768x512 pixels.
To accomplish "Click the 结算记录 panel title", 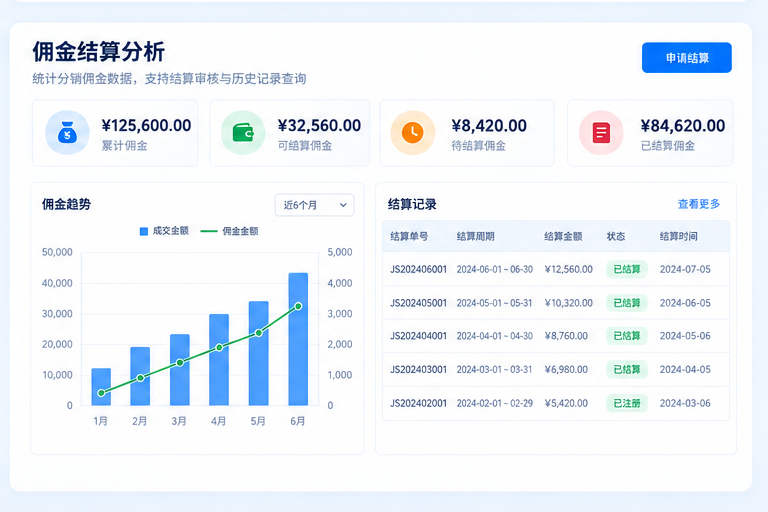I will point(412,204).
